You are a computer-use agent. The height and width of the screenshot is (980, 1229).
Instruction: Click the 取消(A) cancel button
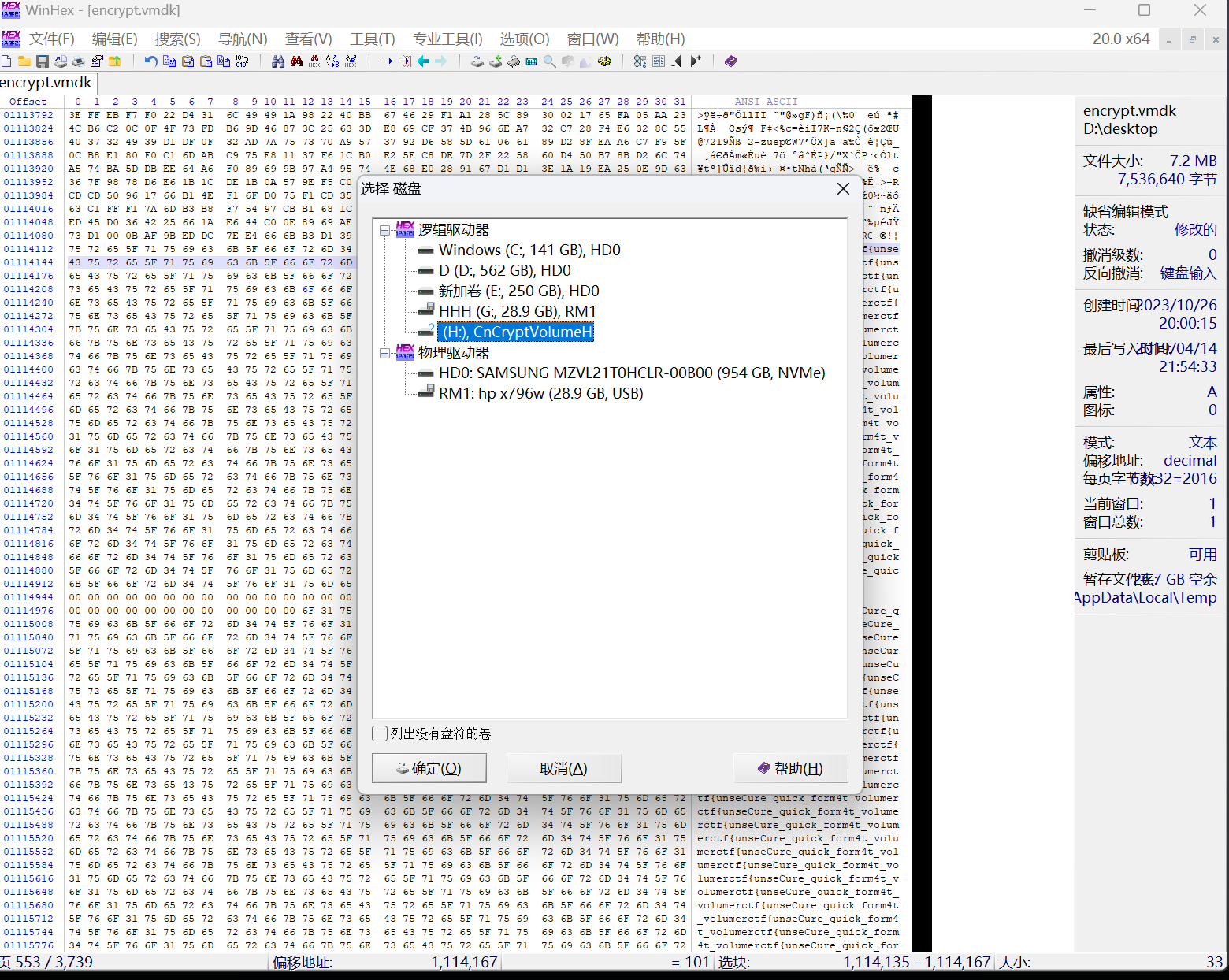pyautogui.click(x=563, y=768)
